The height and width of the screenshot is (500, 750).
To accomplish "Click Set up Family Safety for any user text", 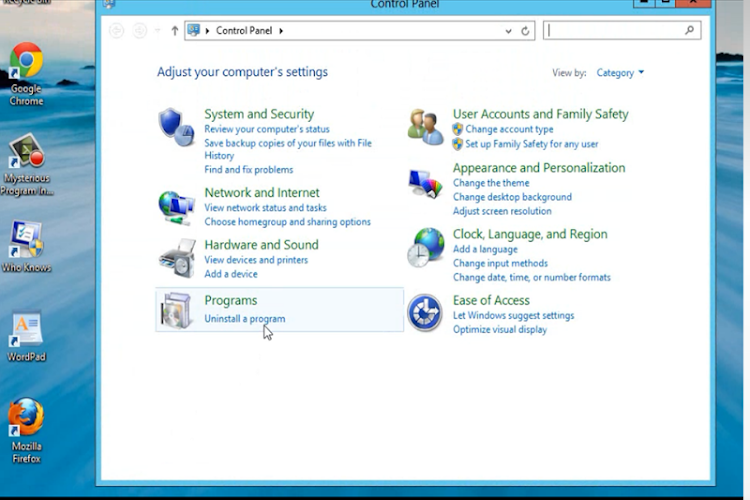I will coord(532,144).
